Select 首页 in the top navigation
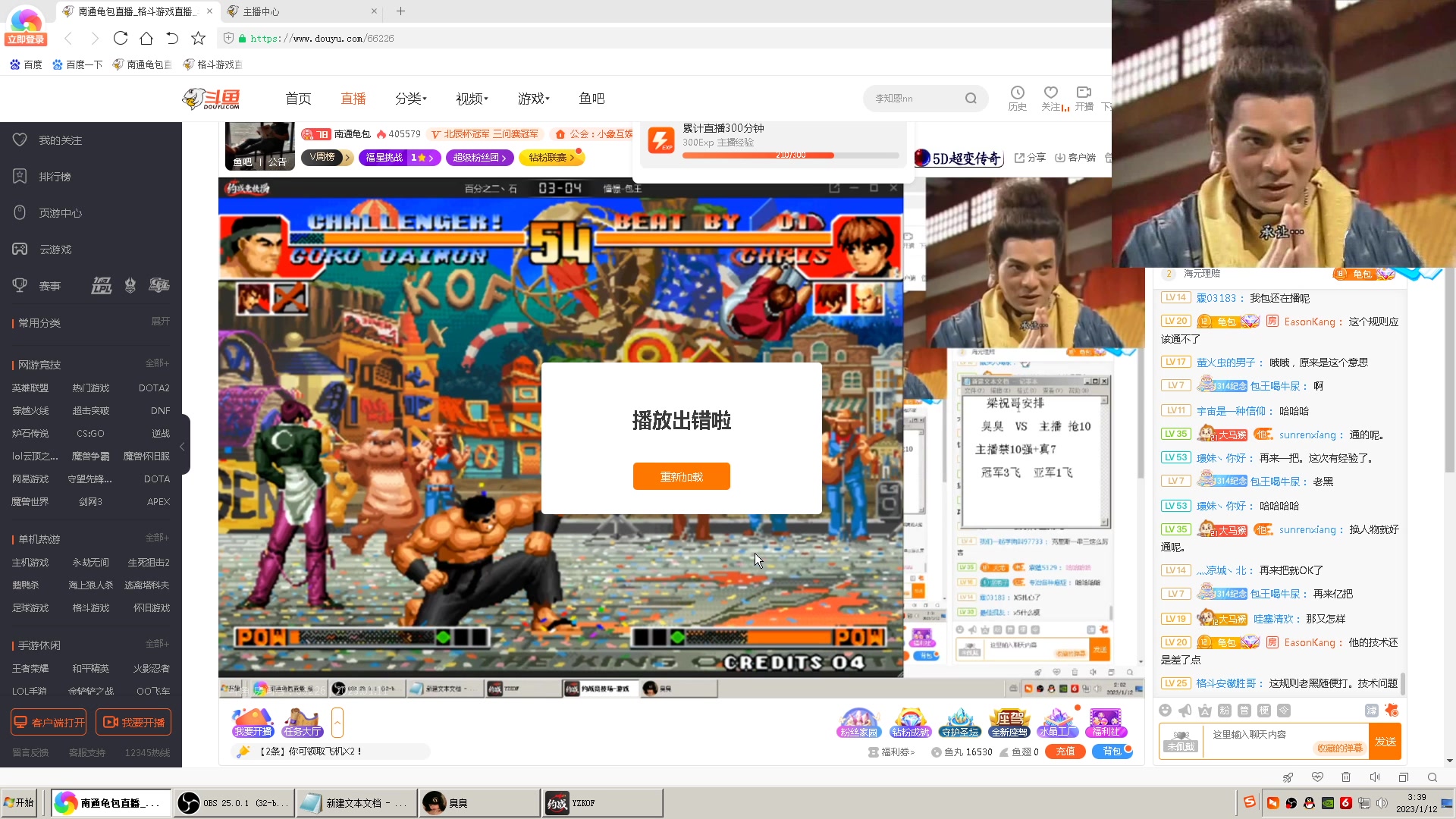 pyautogui.click(x=298, y=99)
